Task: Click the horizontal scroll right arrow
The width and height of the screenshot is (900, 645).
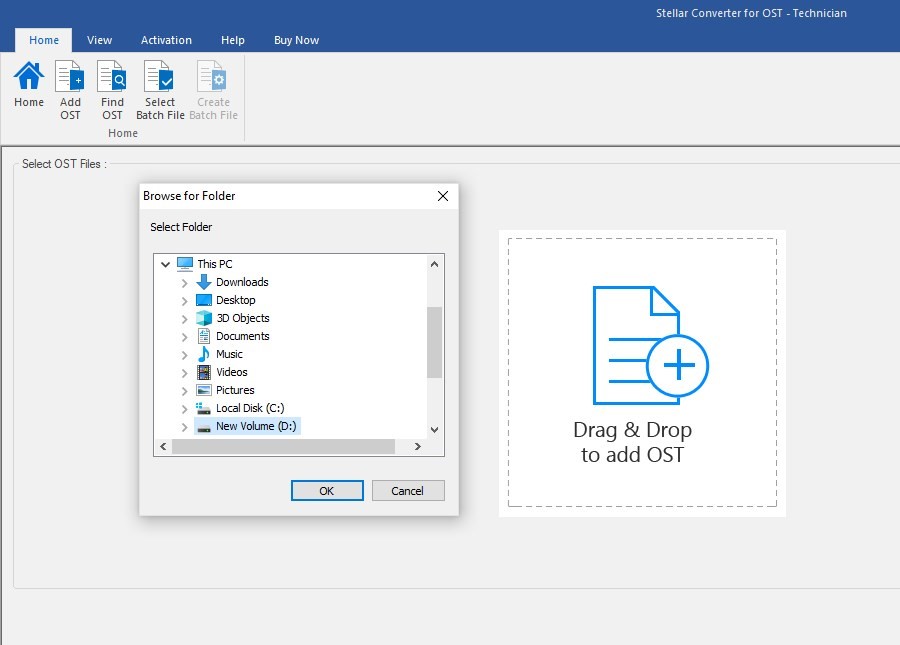Action: tap(418, 446)
